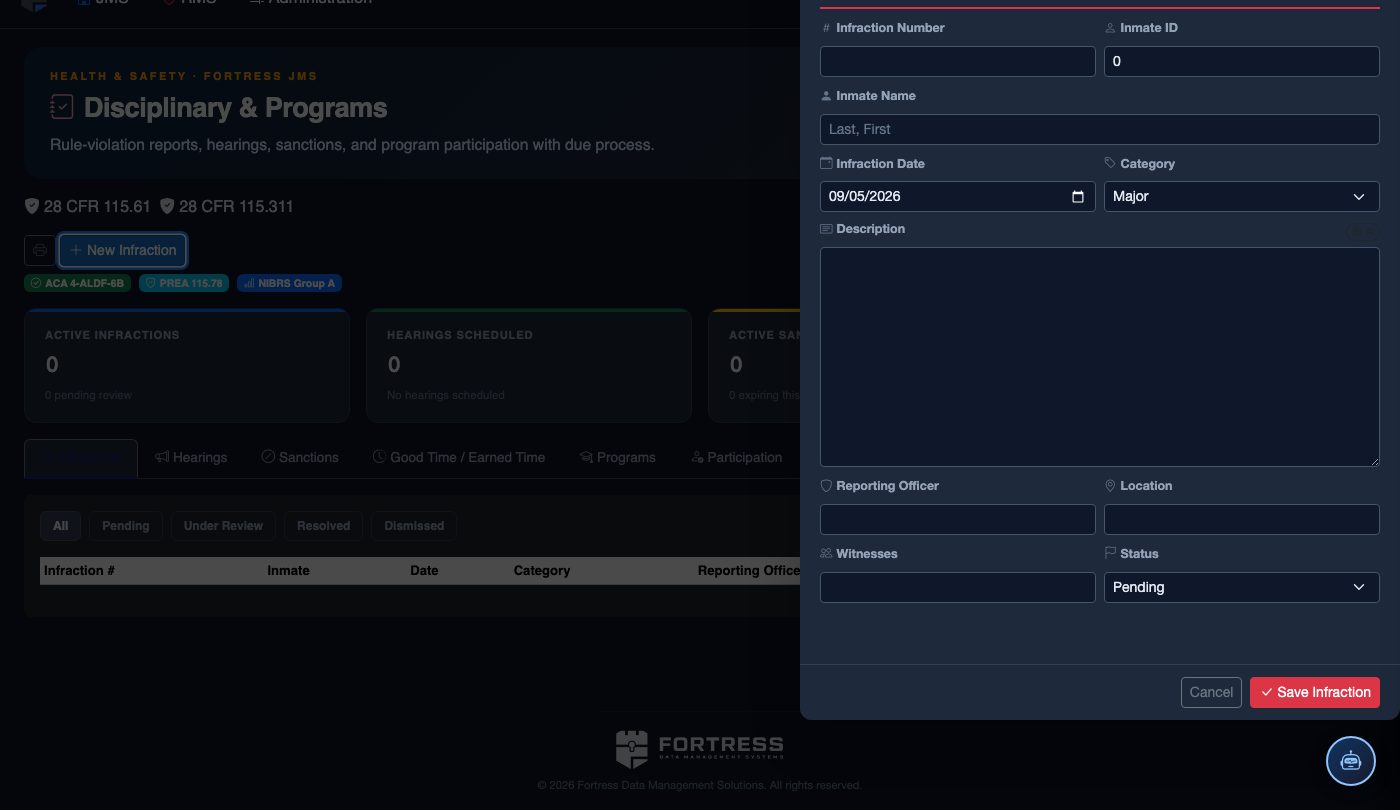Viewport: 1400px width, 810px height.
Task: Click the NIBRS Group A badge
Action: pos(289,283)
